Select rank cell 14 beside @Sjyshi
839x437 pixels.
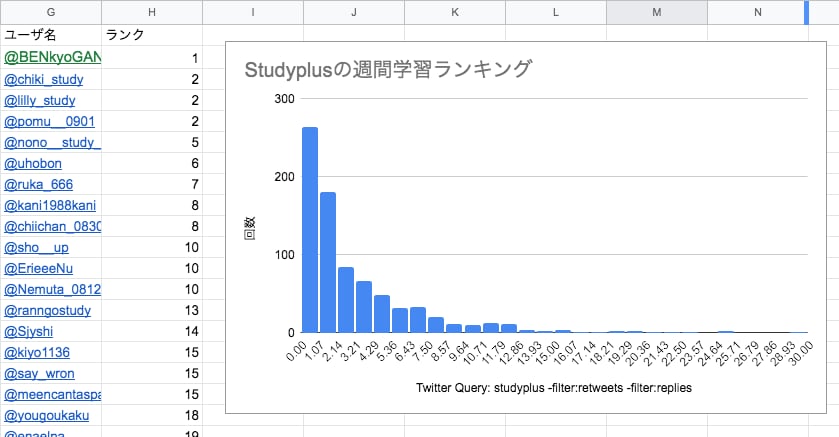click(152, 331)
